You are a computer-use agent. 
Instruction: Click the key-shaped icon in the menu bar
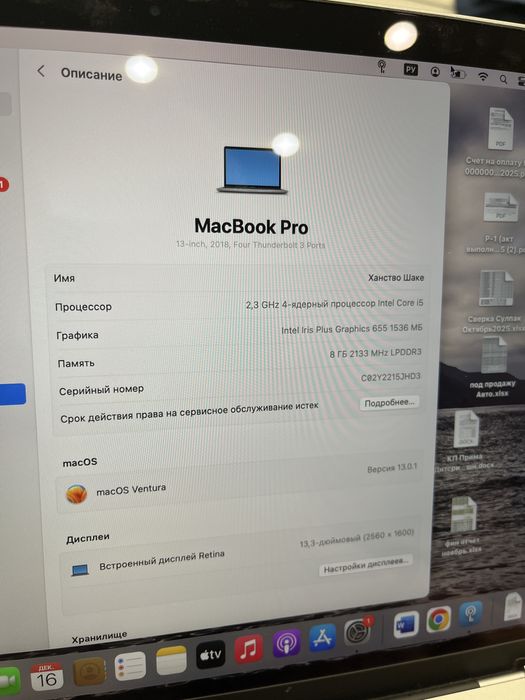pyautogui.click(x=382, y=67)
